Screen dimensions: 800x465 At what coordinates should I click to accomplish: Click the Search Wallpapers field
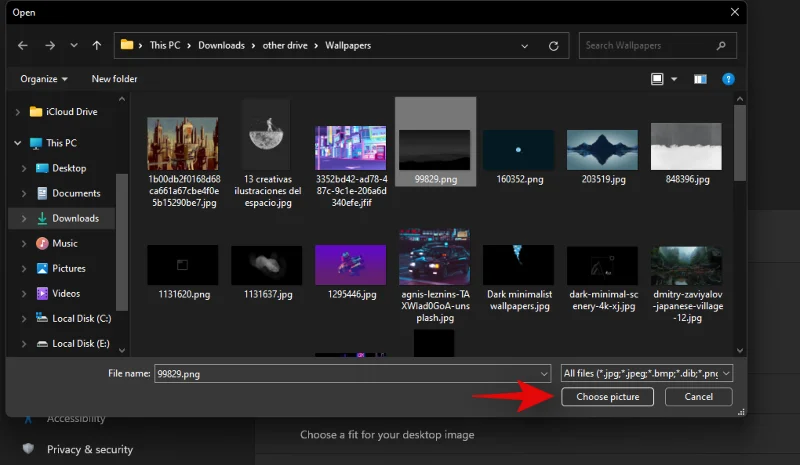pos(655,45)
